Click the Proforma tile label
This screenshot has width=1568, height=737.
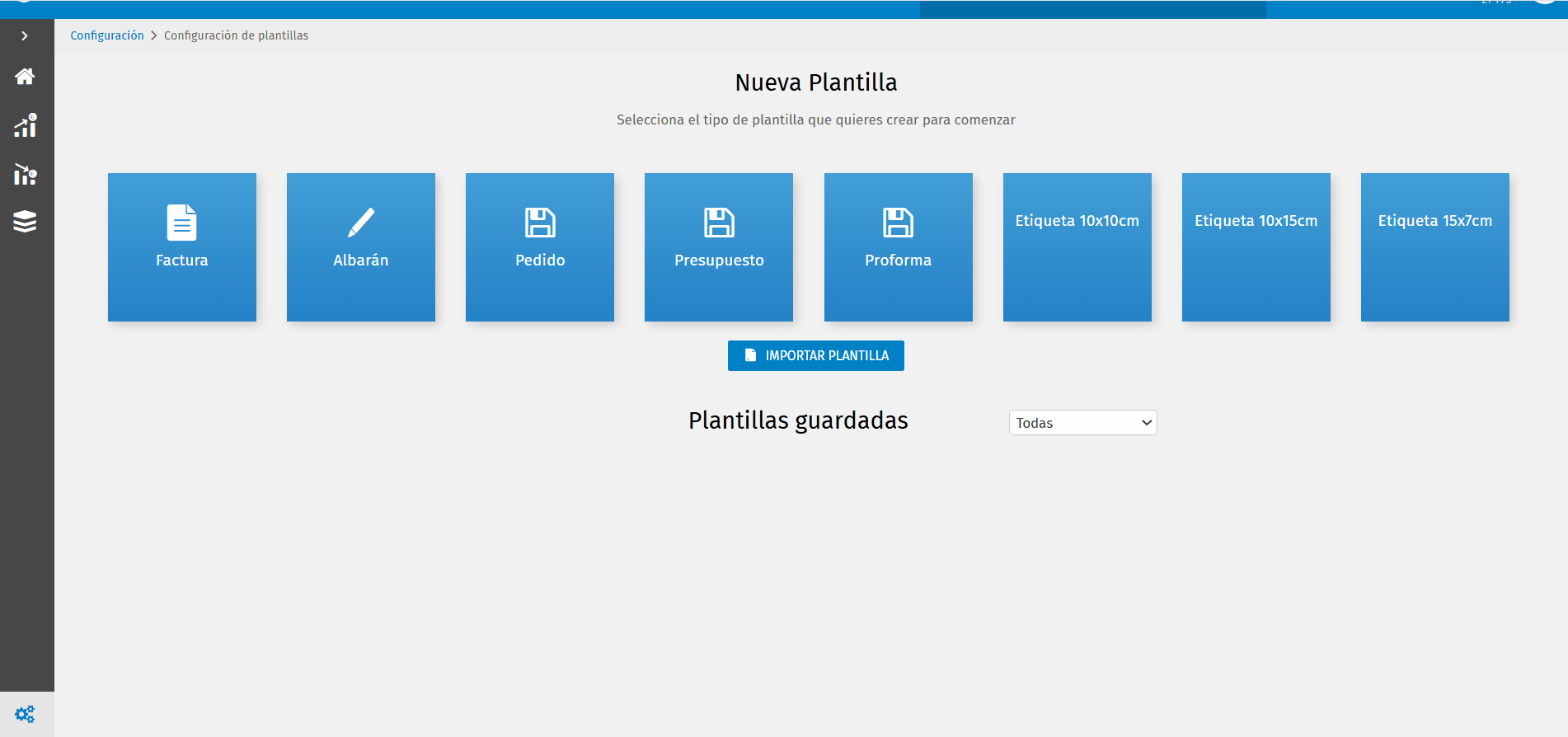click(x=899, y=261)
